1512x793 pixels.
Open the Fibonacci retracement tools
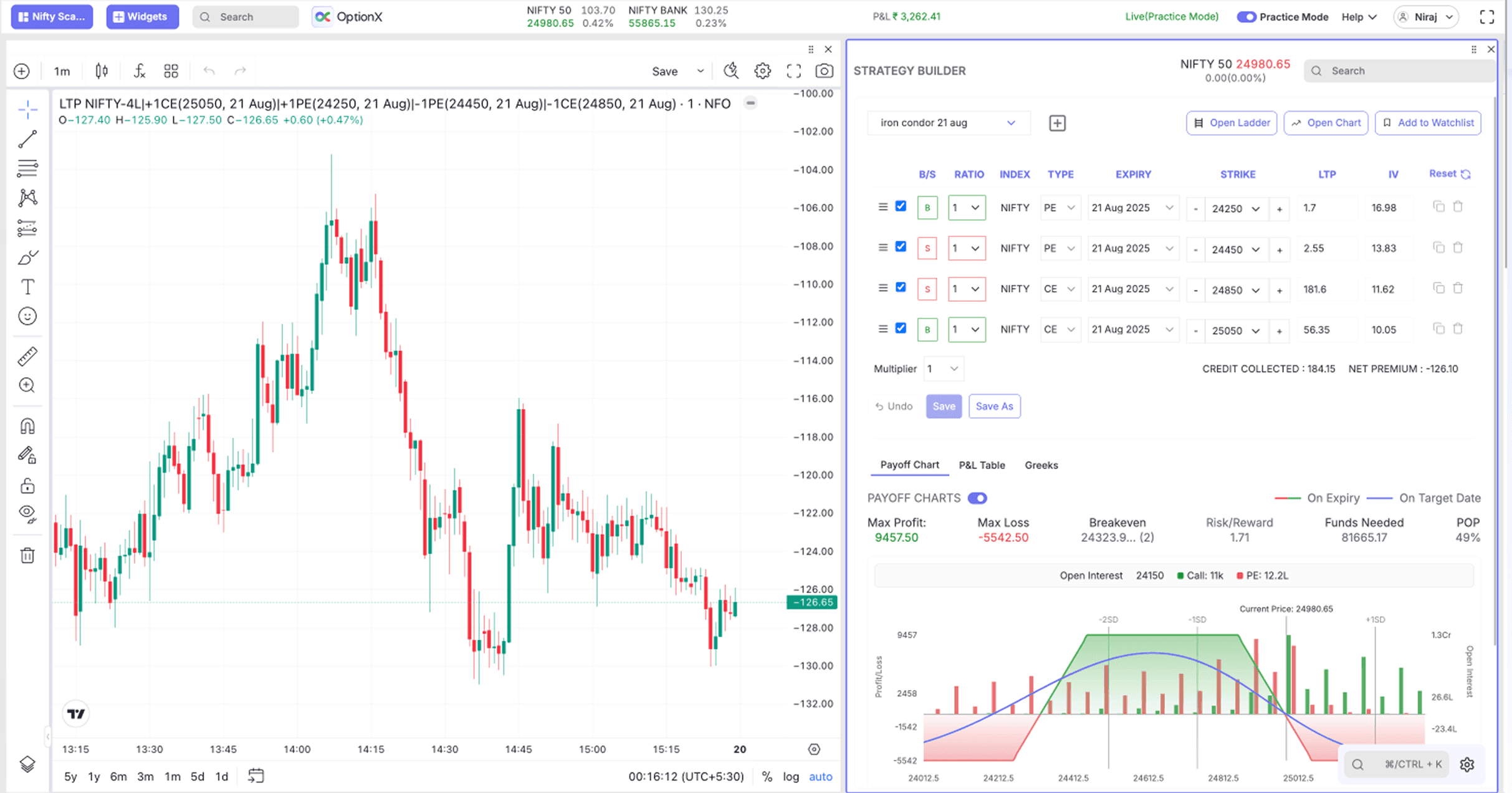click(27, 168)
